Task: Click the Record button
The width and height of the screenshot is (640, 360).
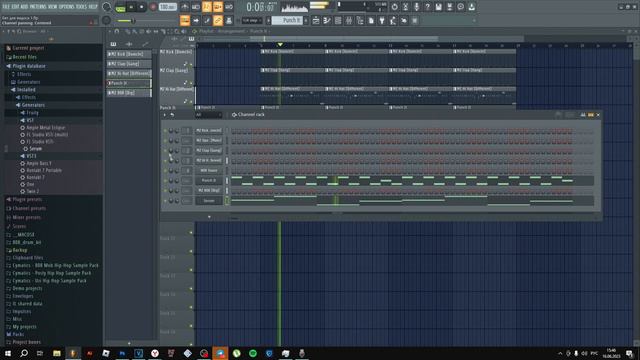Action: pyautogui.click(x=153, y=7)
